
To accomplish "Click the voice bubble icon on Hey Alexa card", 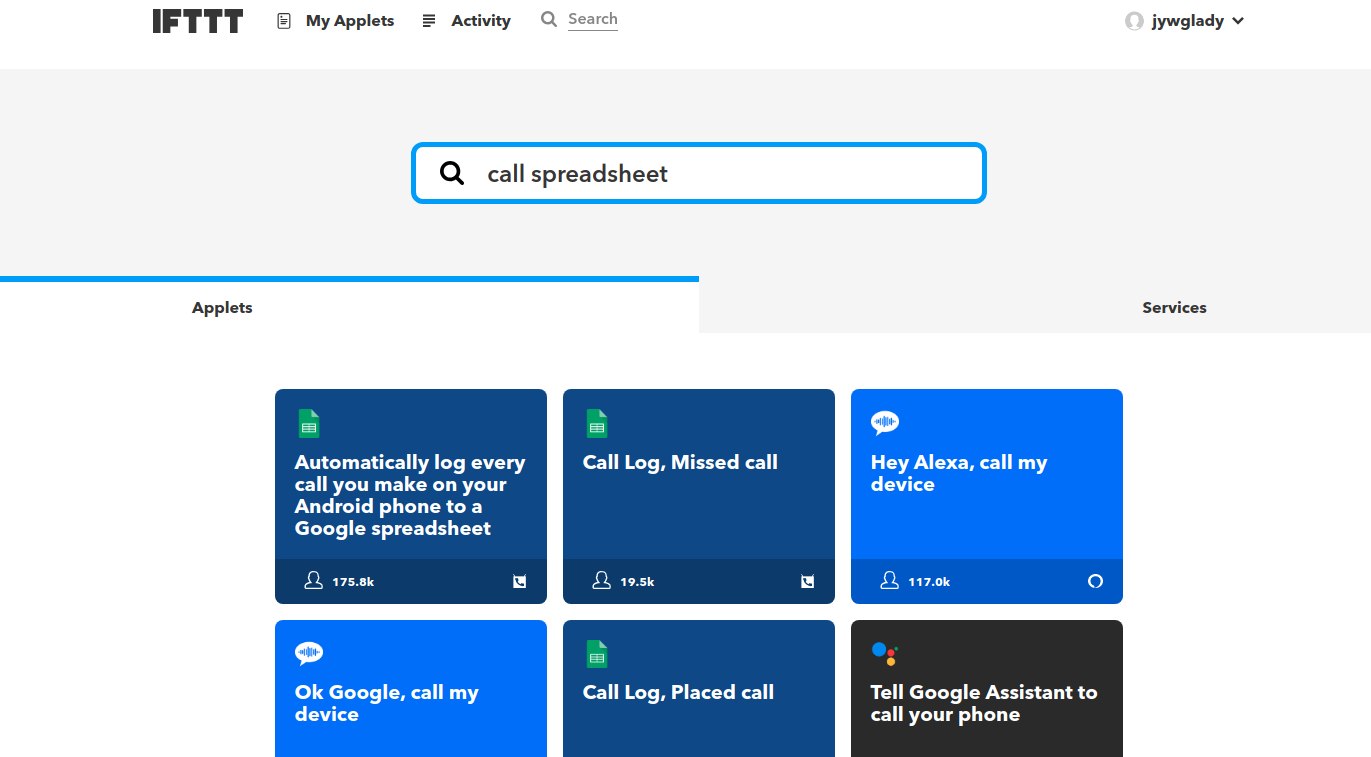I will point(885,423).
